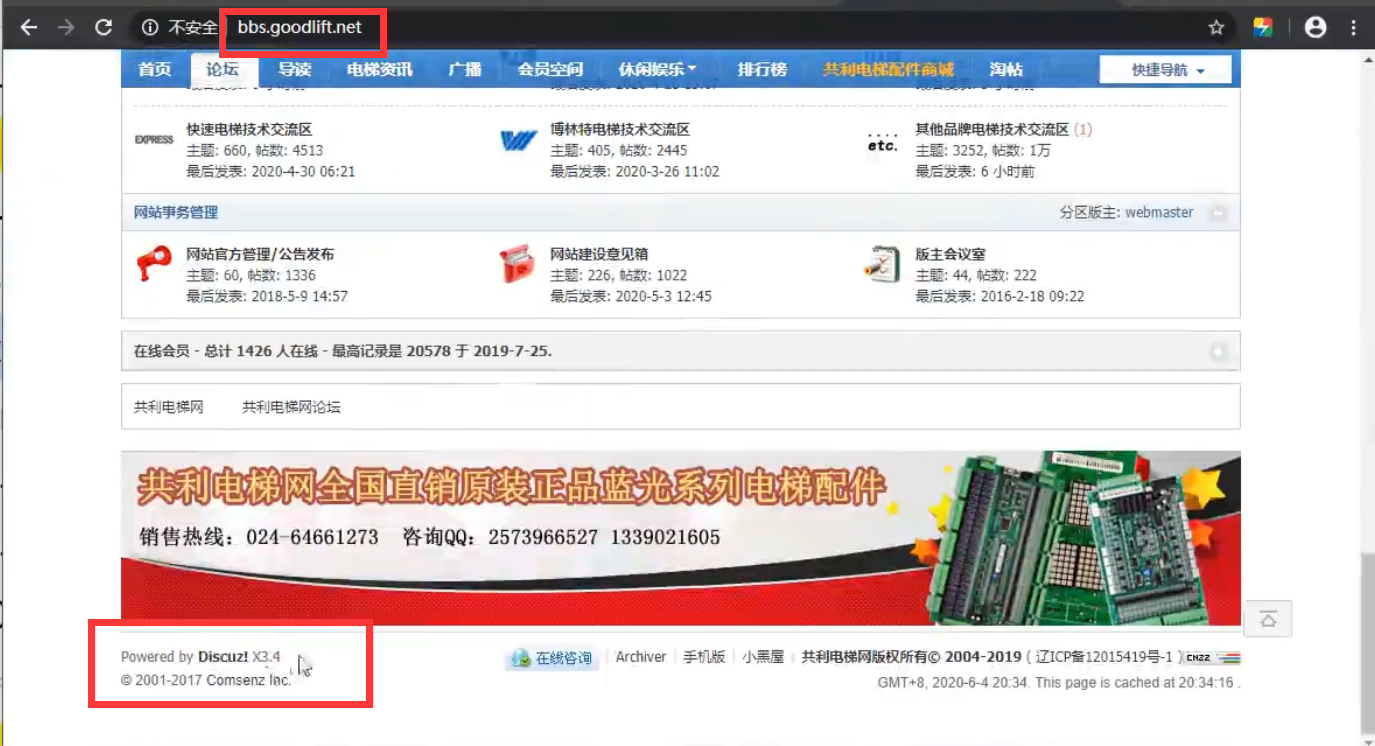Click the red megaphone announcement forum icon

coord(154,264)
